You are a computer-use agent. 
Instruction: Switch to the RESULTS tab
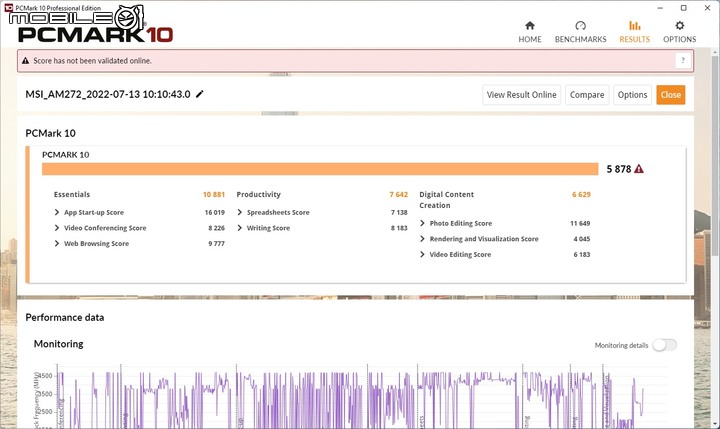pyautogui.click(x=635, y=32)
